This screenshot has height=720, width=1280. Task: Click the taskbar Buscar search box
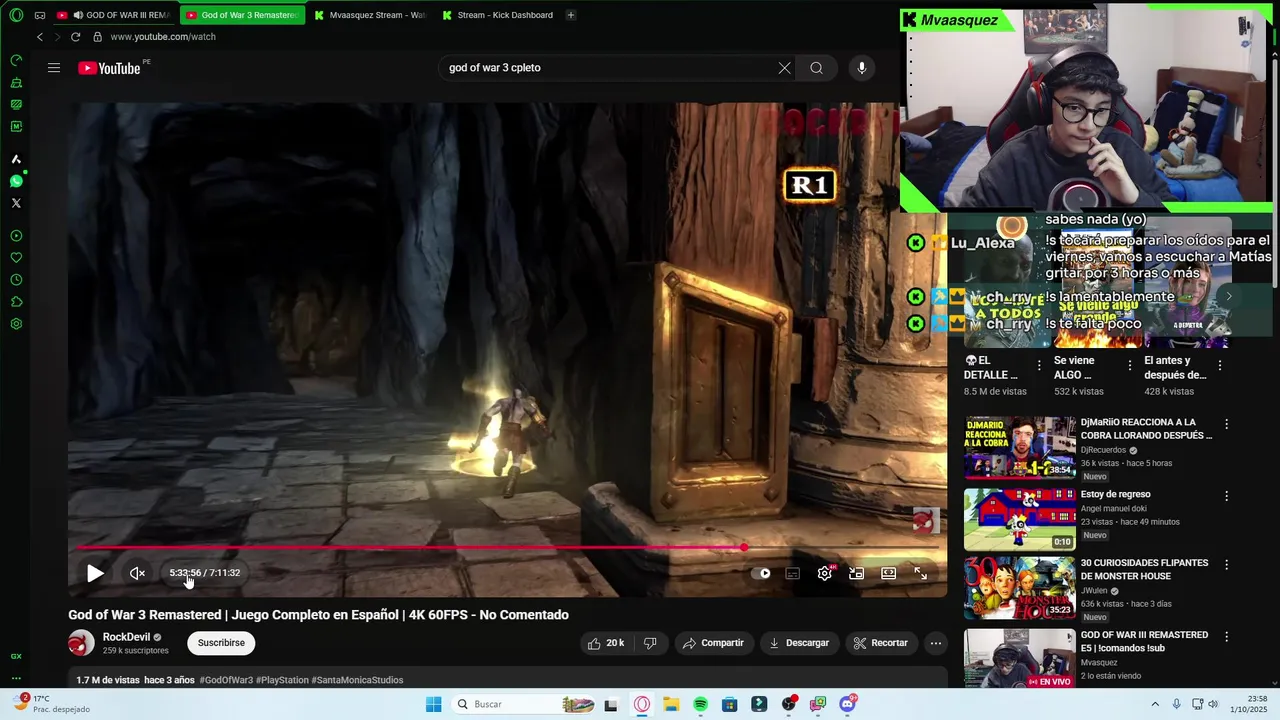(523, 704)
